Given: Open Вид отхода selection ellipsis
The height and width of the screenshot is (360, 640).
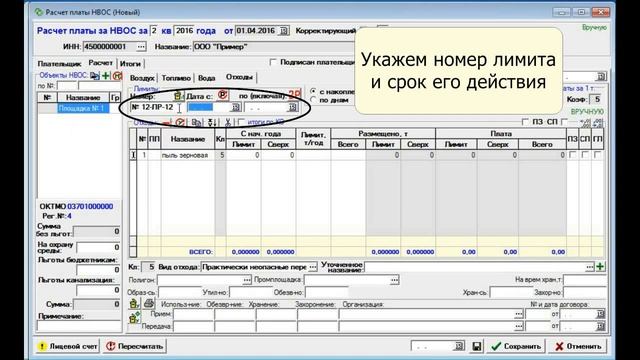Looking at the screenshot, I should click(x=313, y=267).
